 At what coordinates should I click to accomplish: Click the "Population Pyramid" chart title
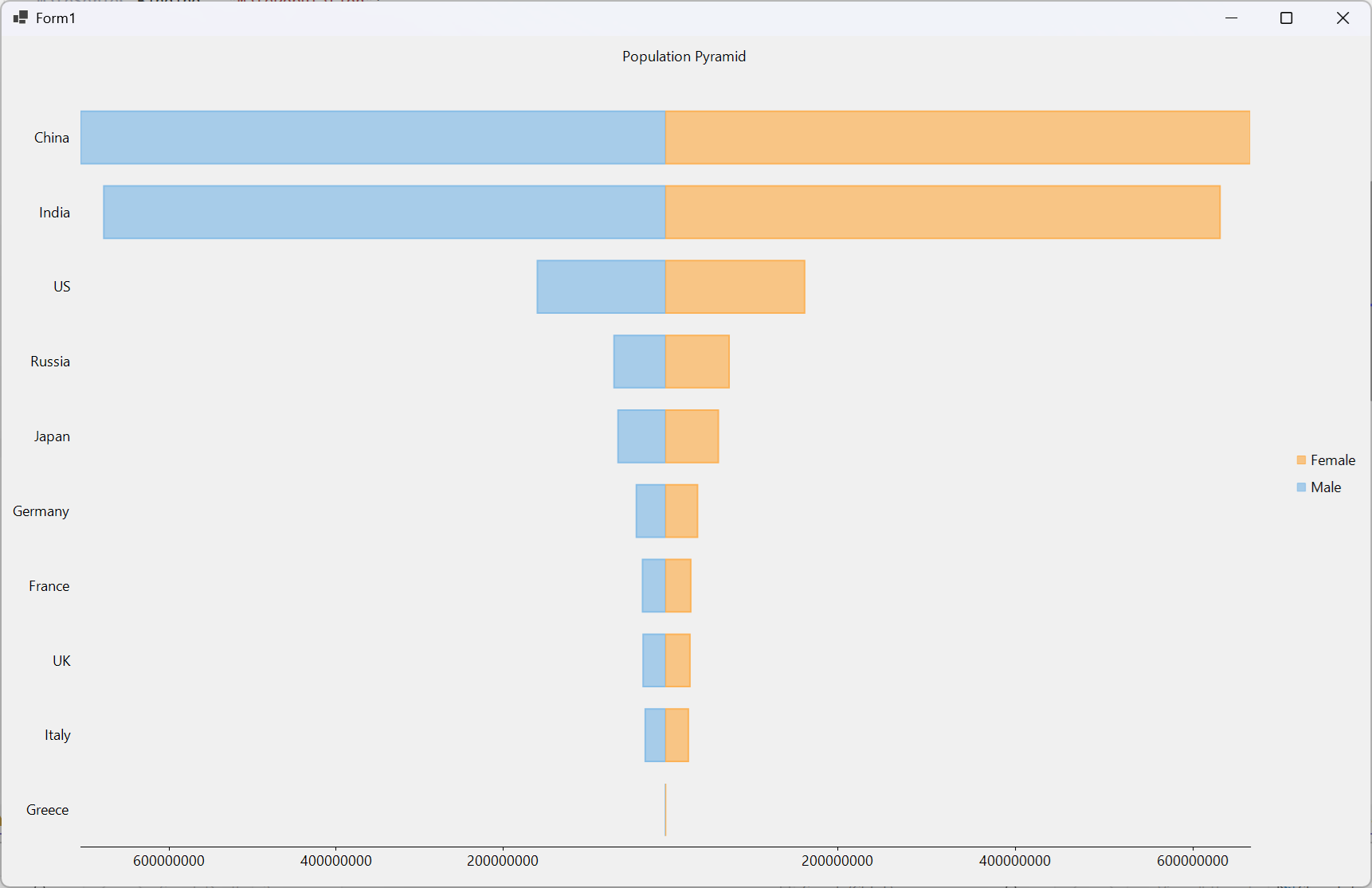(x=684, y=56)
